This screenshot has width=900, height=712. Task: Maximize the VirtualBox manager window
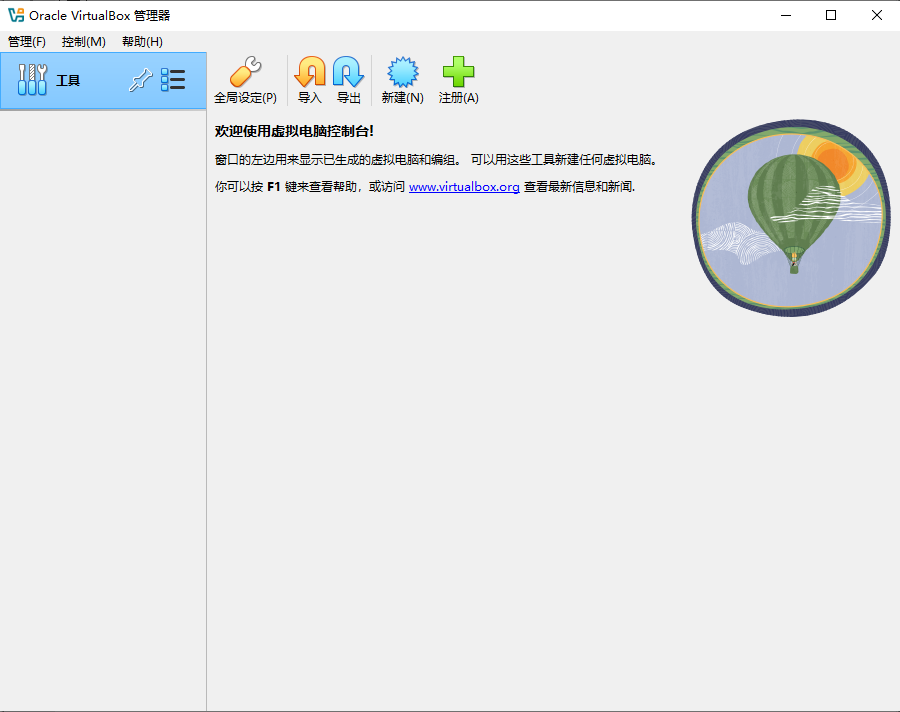pos(831,16)
